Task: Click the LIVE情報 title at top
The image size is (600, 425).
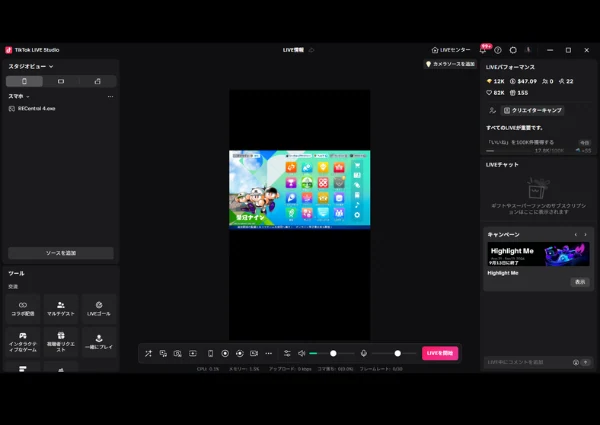Action: click(293, 50)
